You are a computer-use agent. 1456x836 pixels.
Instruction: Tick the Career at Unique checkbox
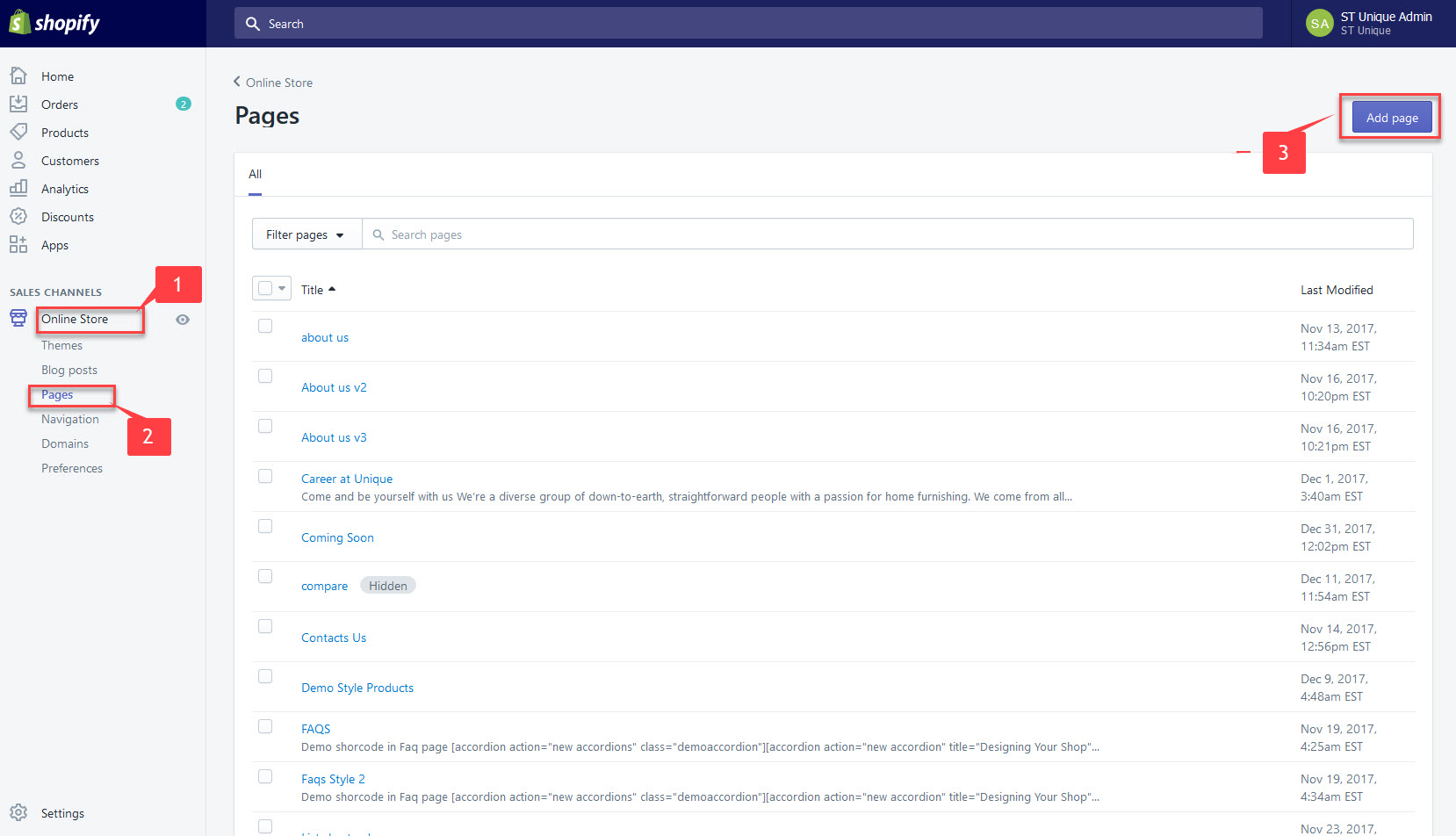265,476
